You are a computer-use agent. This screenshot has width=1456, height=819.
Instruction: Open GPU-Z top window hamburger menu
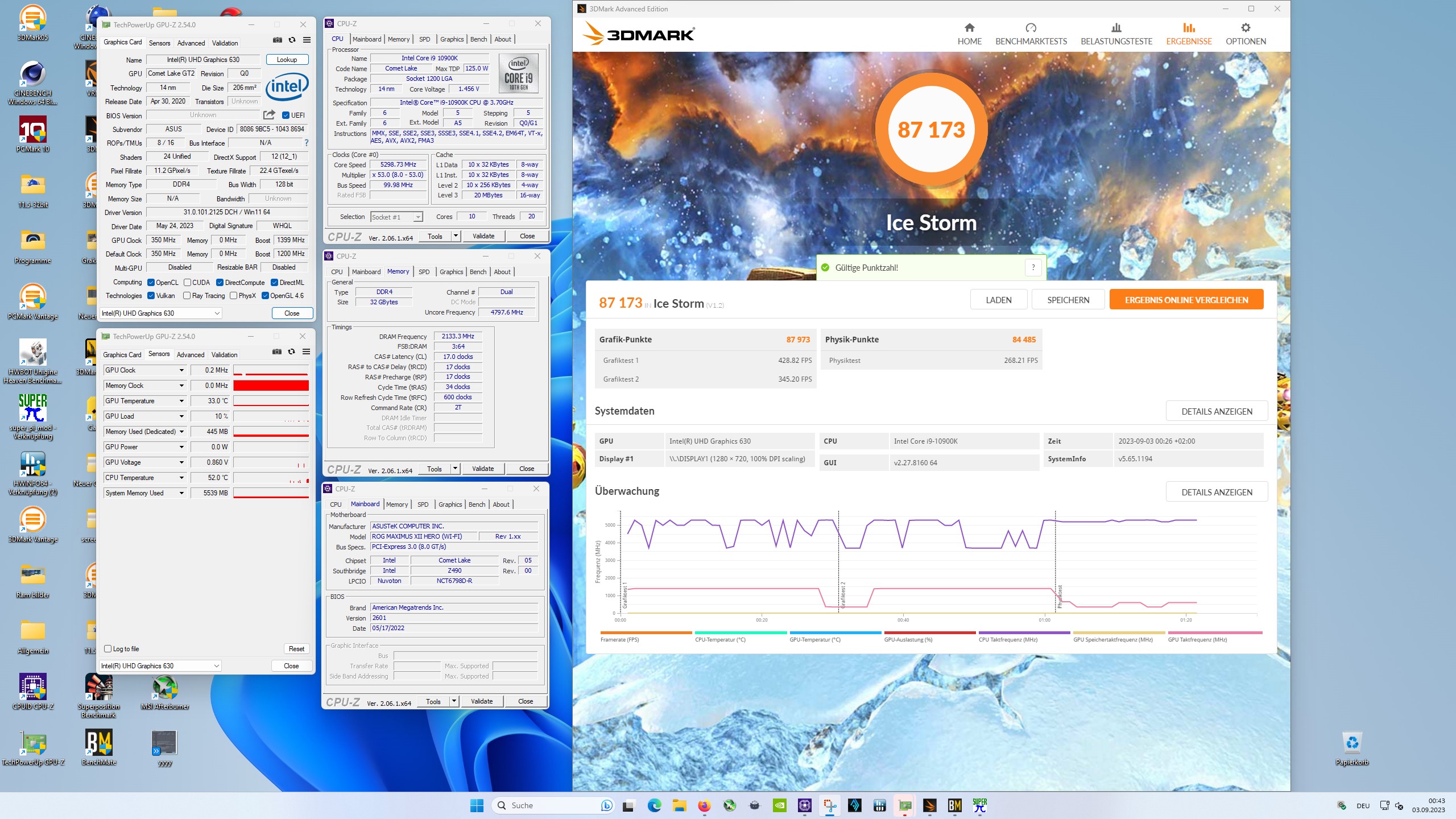[307, 40]
